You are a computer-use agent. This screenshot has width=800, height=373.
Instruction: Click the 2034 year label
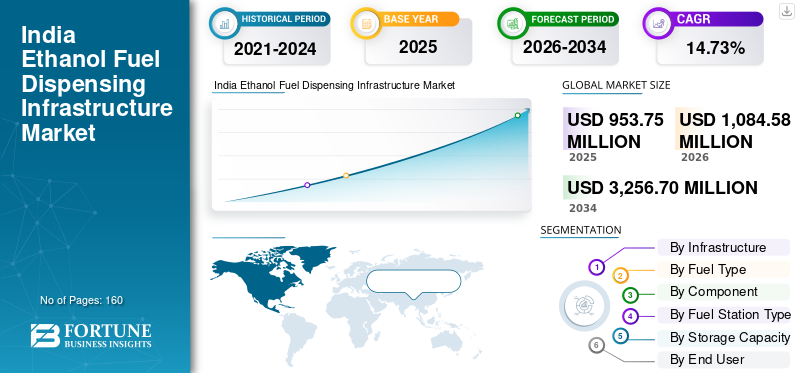pos(583,208)
